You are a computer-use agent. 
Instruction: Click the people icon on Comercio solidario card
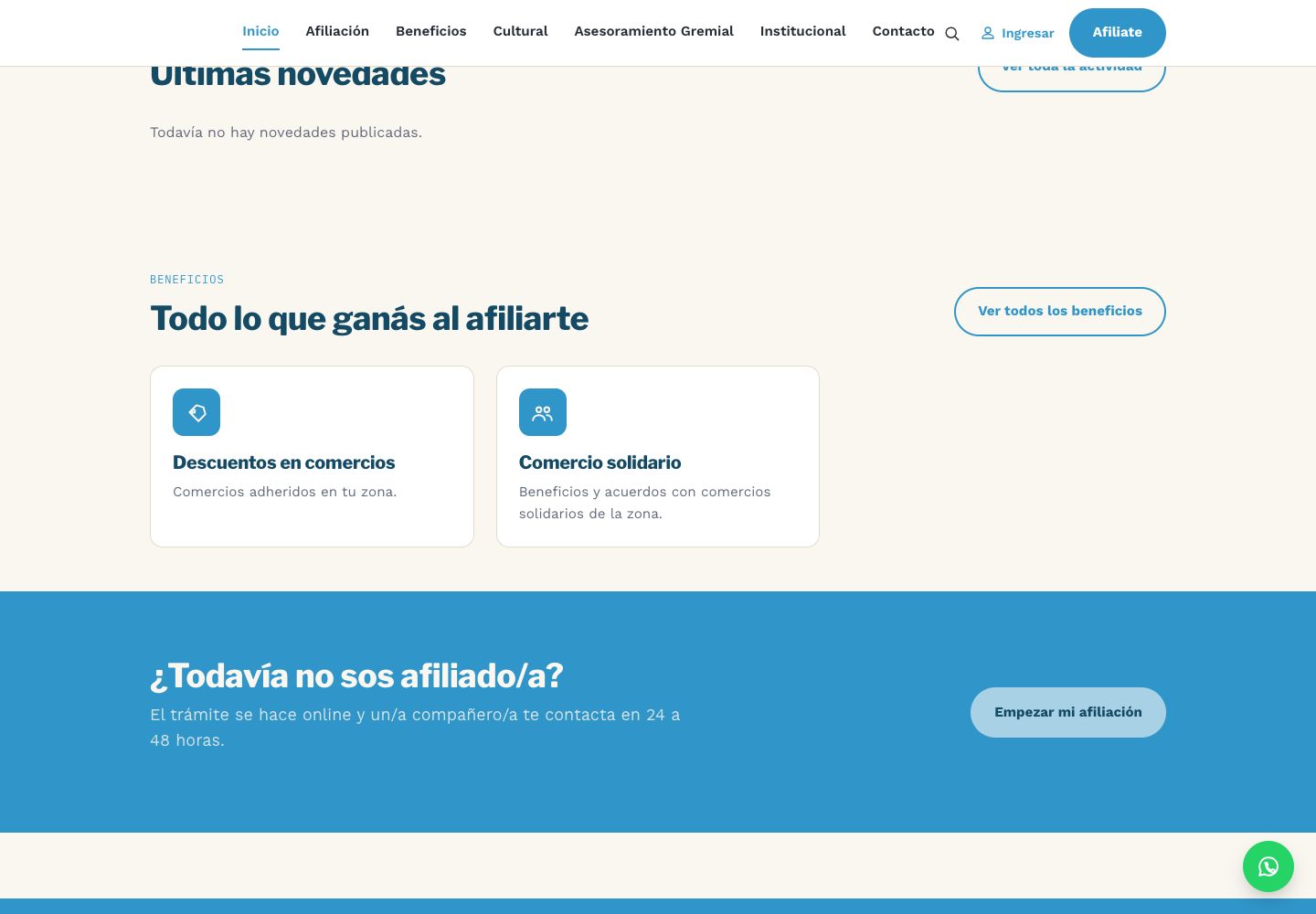tap(543, 412)
